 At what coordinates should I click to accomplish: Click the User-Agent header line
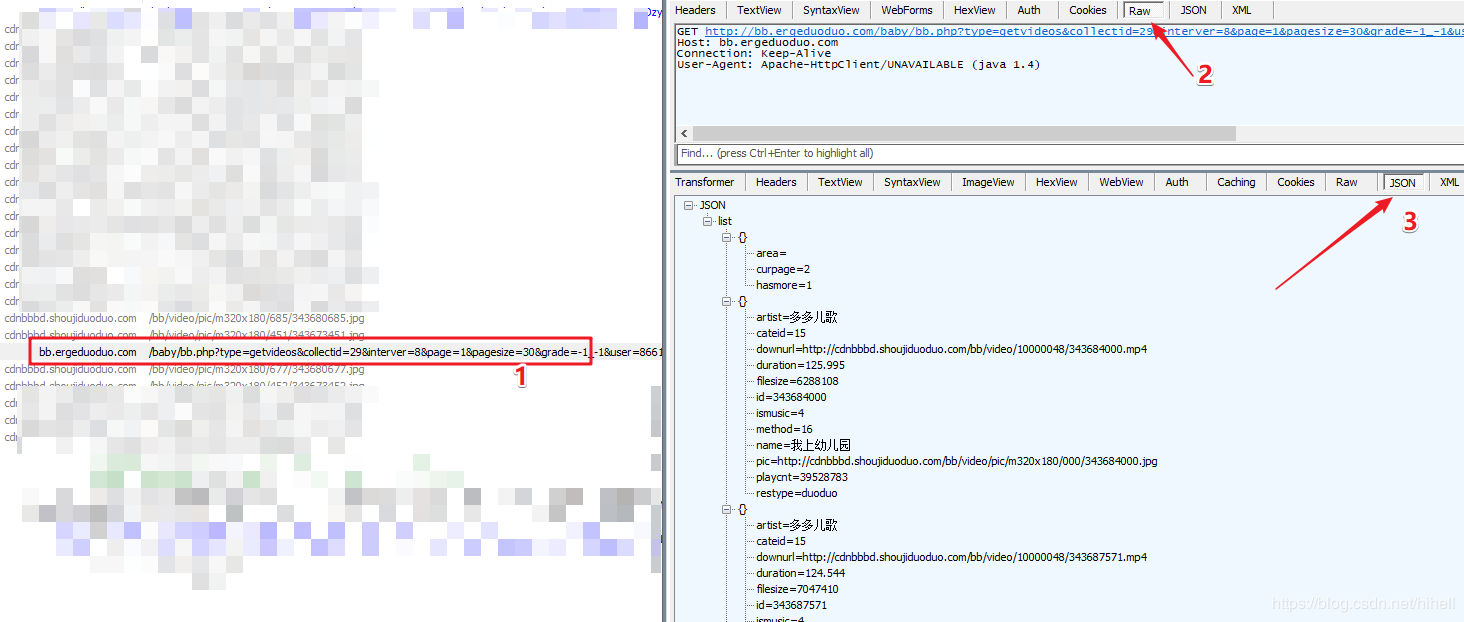click(858, 64)
